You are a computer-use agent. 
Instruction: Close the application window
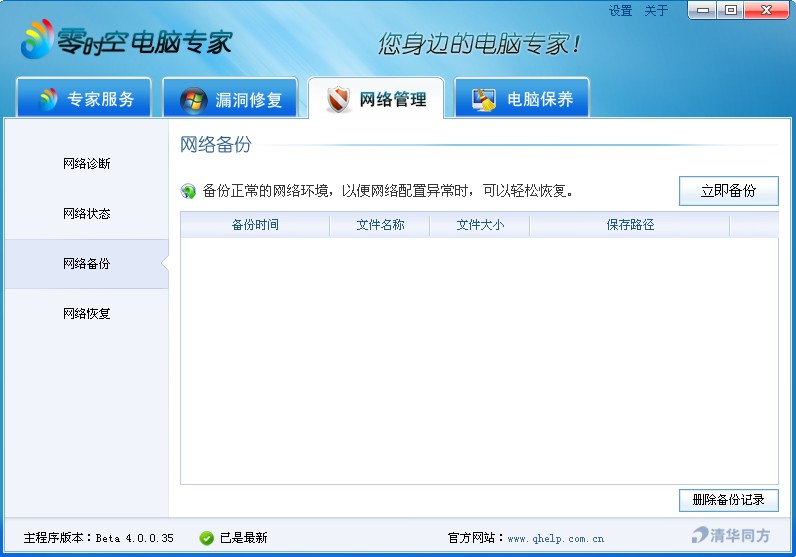767,10
